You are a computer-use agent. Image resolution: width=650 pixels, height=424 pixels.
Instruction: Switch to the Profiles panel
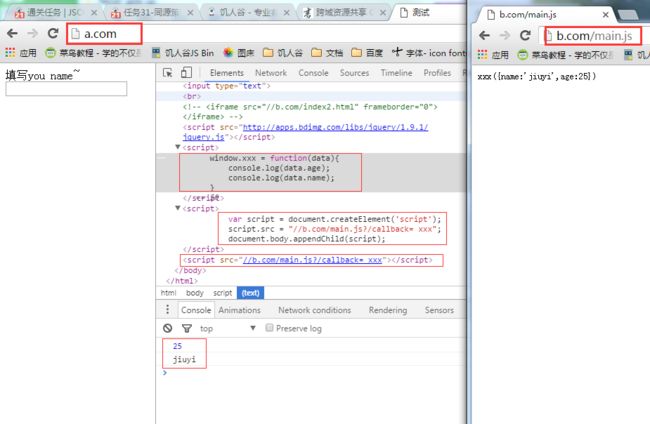click(x=437, y=73)
